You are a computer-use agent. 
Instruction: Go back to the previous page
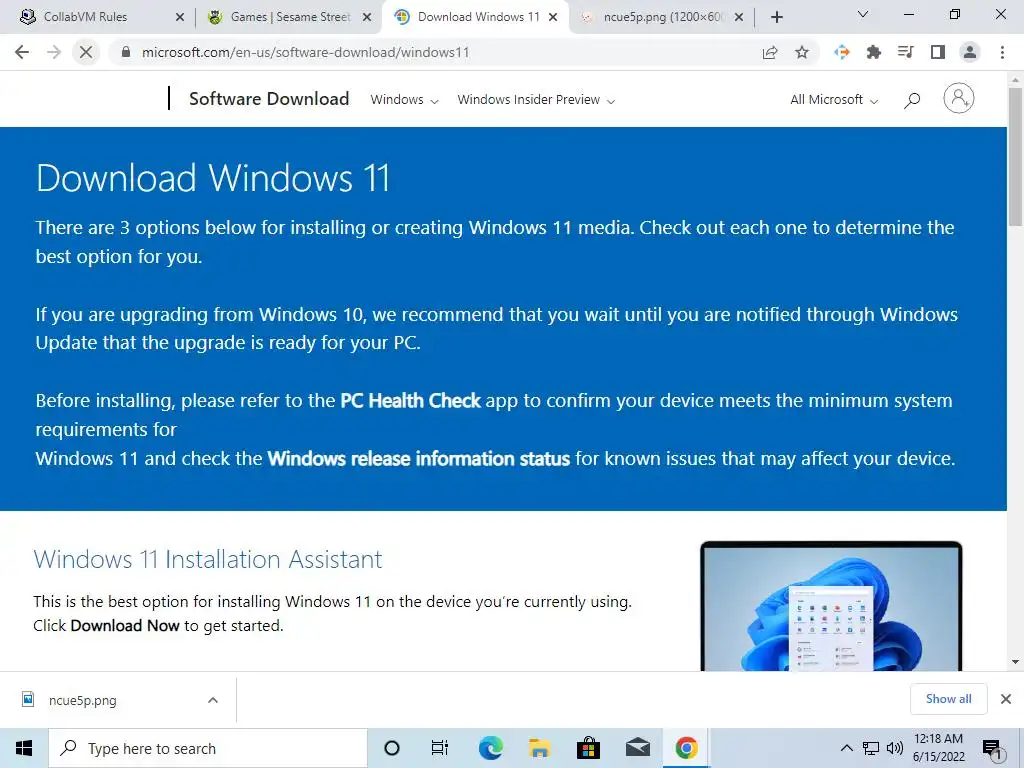point(22,52)
